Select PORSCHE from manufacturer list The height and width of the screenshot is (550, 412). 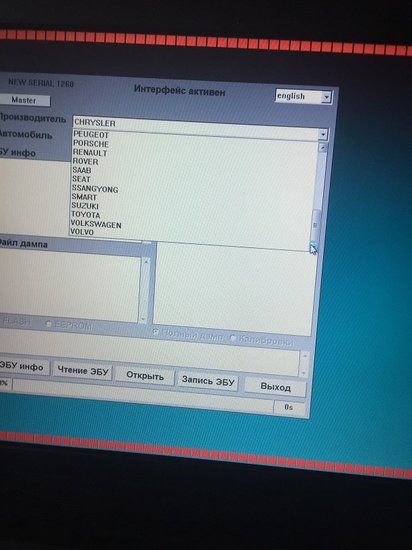[x=91, y=144]
